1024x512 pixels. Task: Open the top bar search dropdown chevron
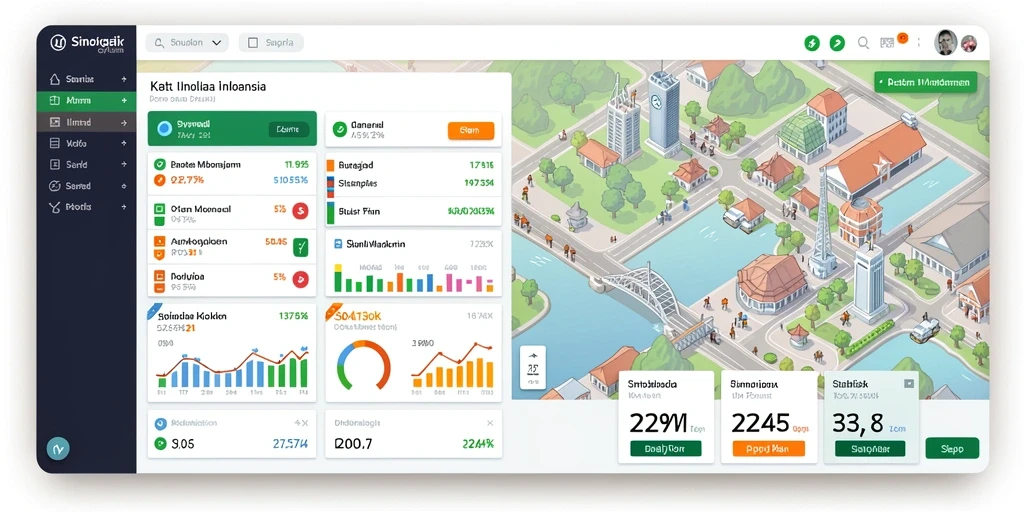(x=217, y=44)
